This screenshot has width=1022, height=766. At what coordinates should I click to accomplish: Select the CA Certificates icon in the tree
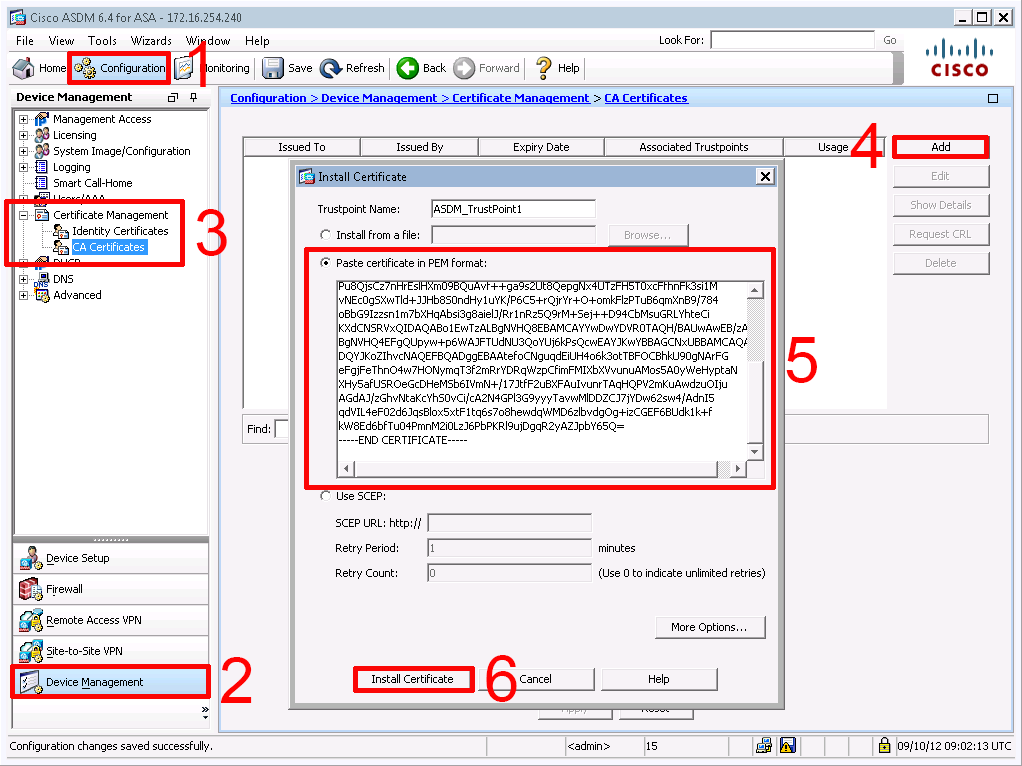(x=61, y=247)
